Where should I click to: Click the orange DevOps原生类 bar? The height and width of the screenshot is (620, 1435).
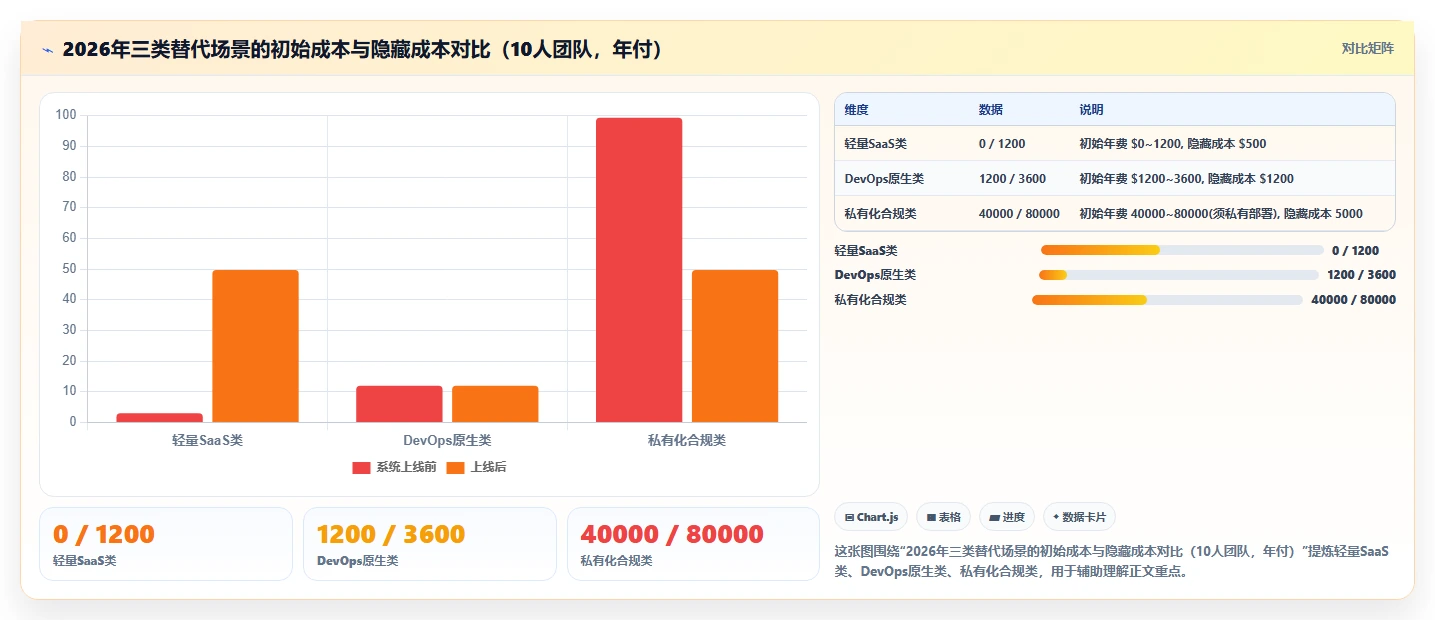tap(495, 404)
